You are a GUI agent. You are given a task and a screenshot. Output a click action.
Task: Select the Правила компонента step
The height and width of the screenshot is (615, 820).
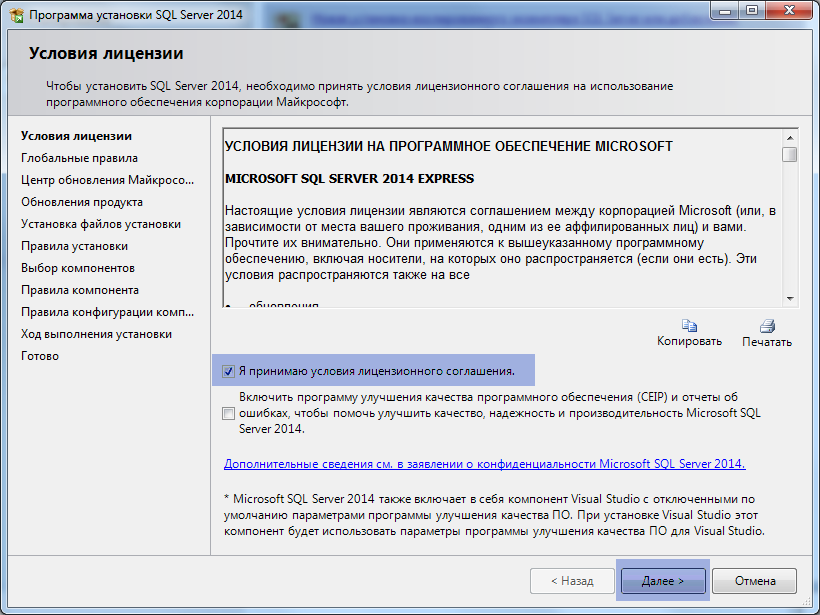point(80,290)
